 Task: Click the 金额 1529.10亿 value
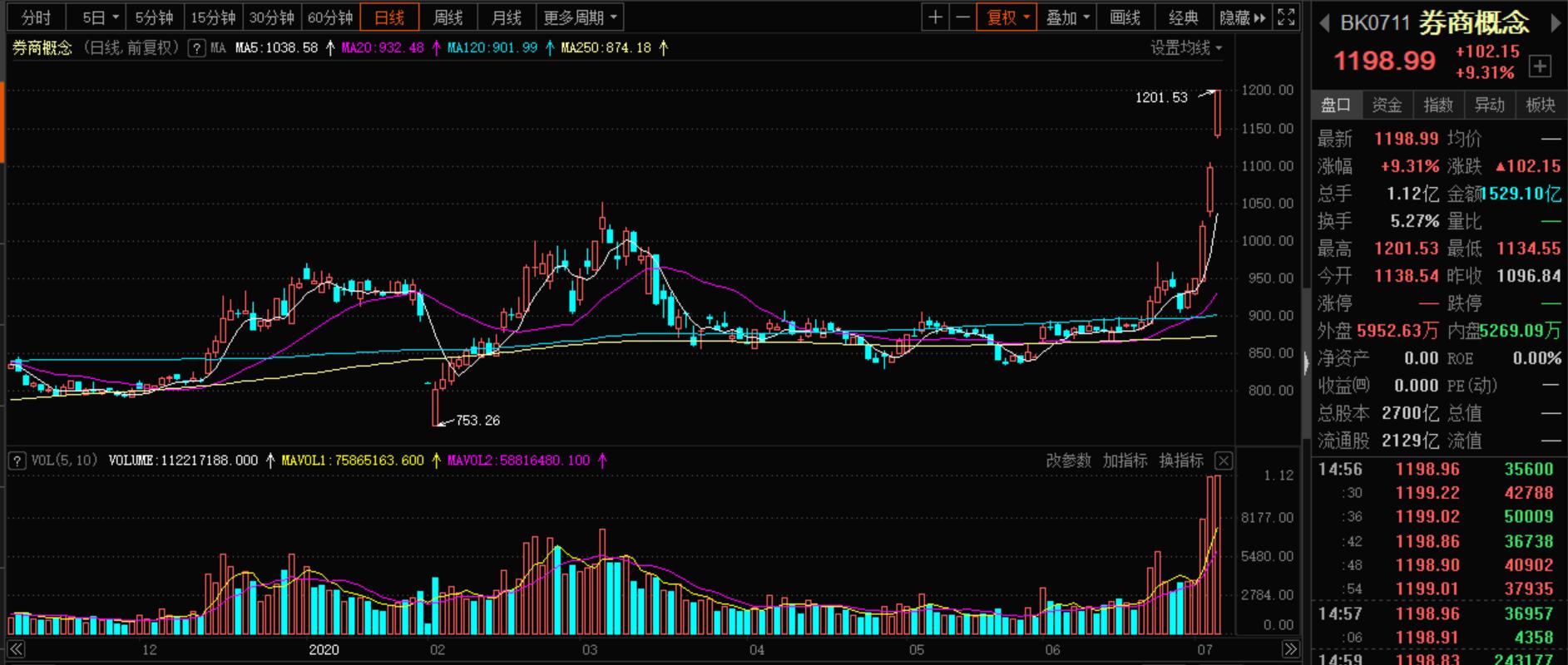1521,194
